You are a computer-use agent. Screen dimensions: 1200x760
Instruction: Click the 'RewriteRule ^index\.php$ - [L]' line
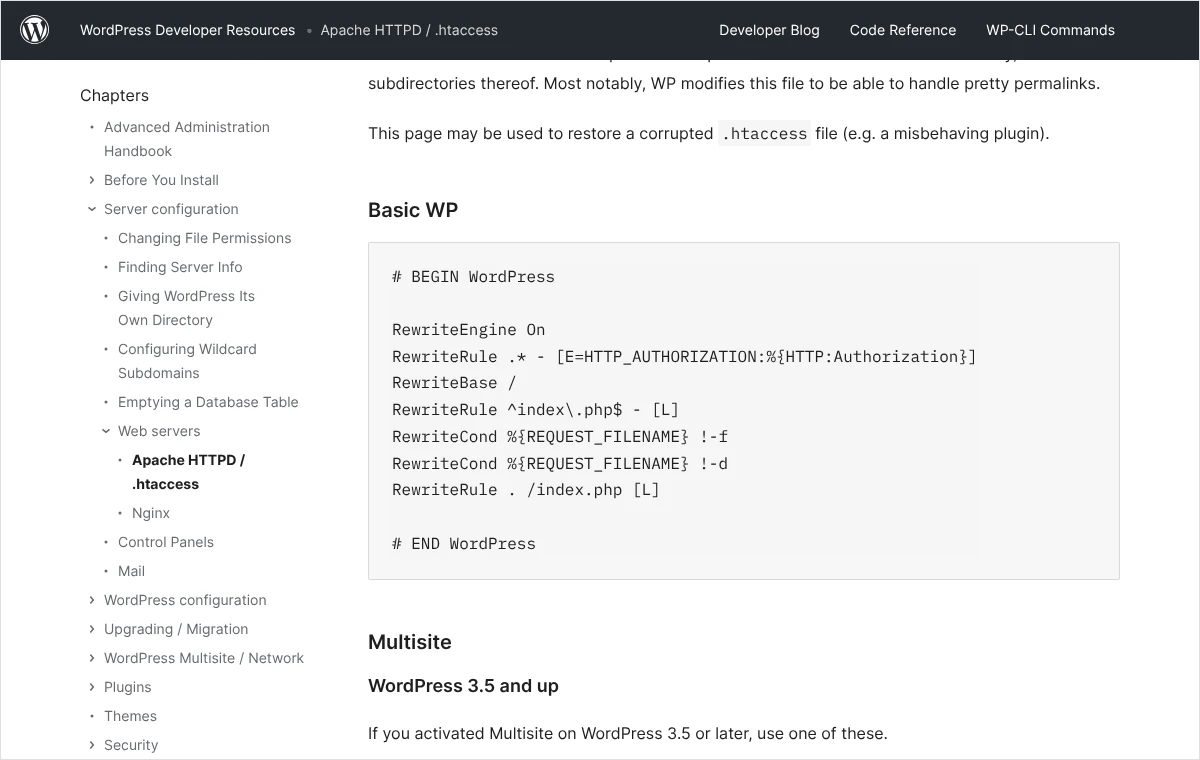click(535, 410)
